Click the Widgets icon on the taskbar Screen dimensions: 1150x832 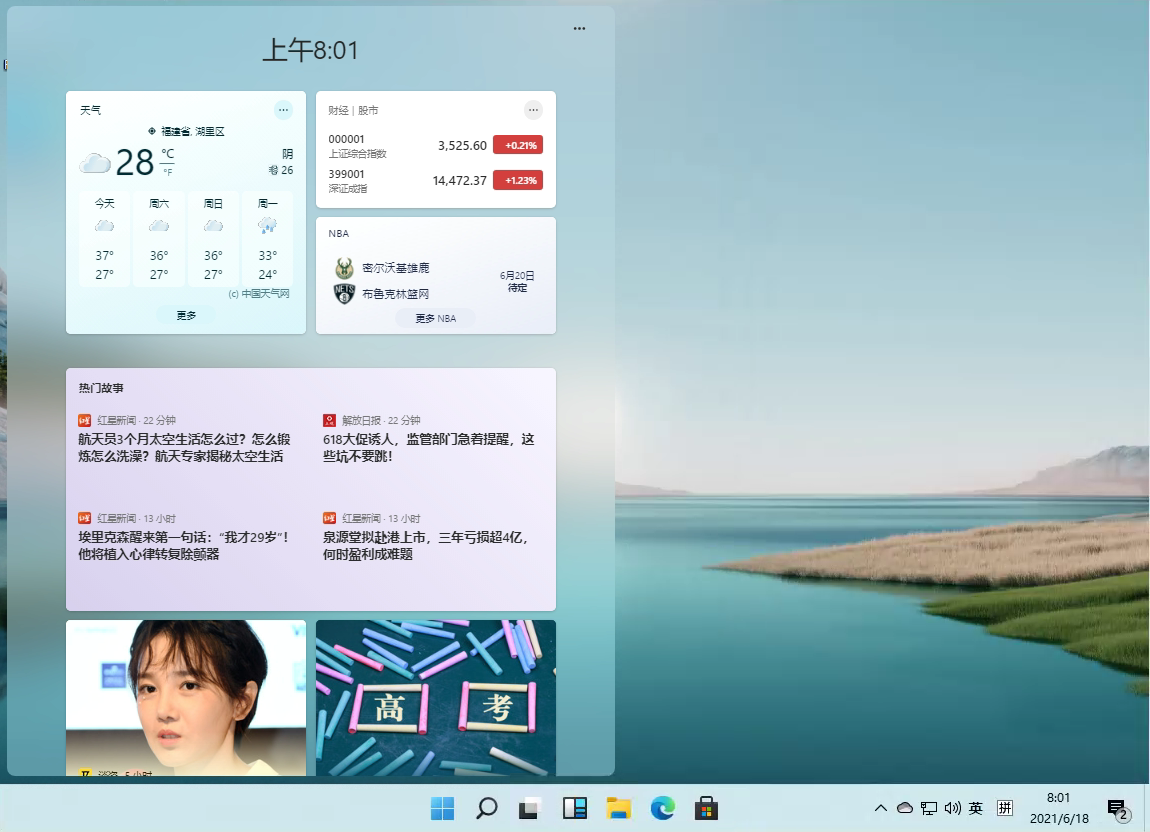574,807
